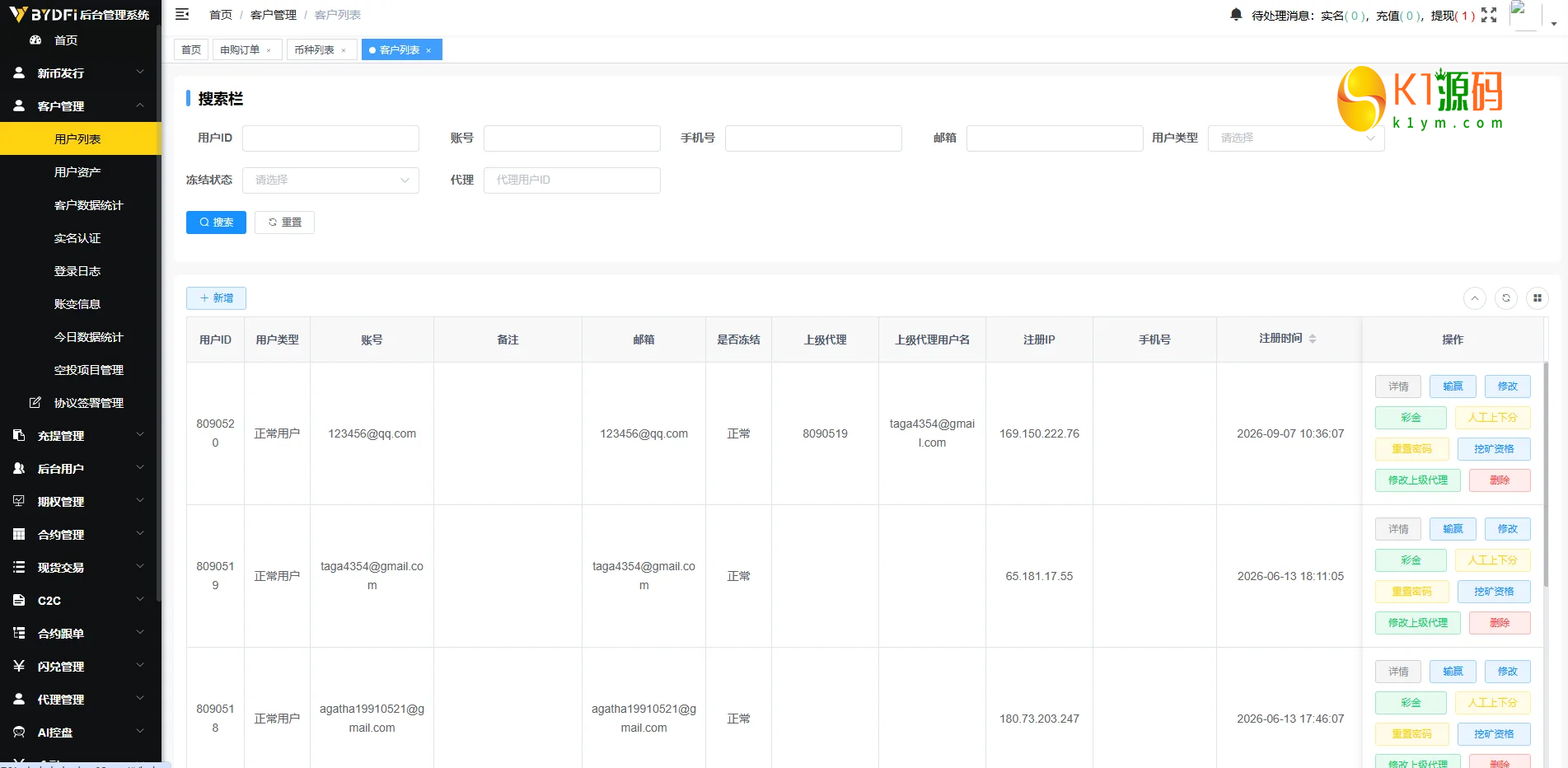Click the AI控盘 icon
Viewport: 1568px width, 768px height.
tap(19, 732)
